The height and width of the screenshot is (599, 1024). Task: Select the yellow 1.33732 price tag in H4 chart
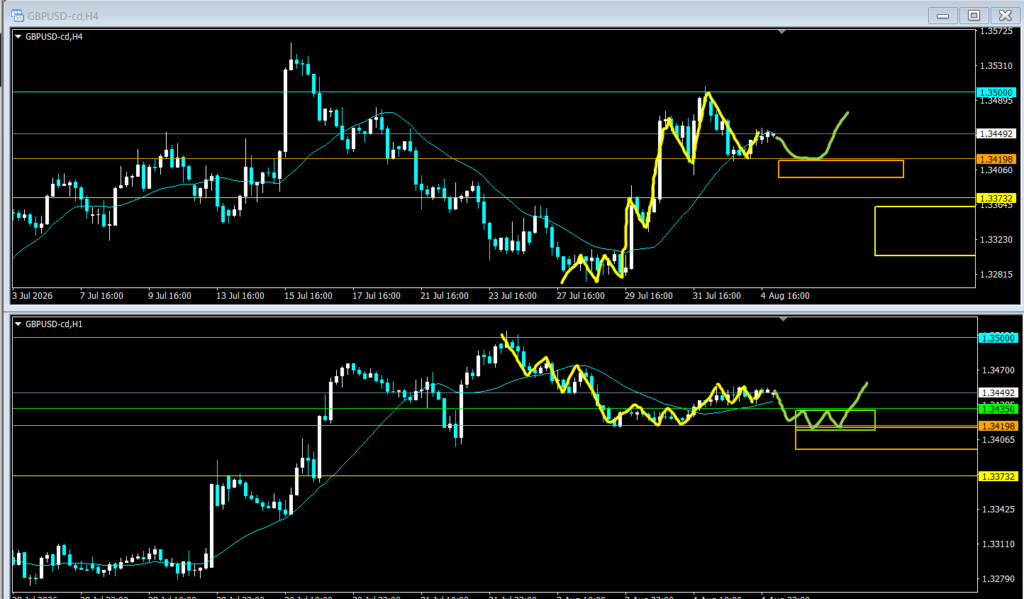(x=996, y=198)
